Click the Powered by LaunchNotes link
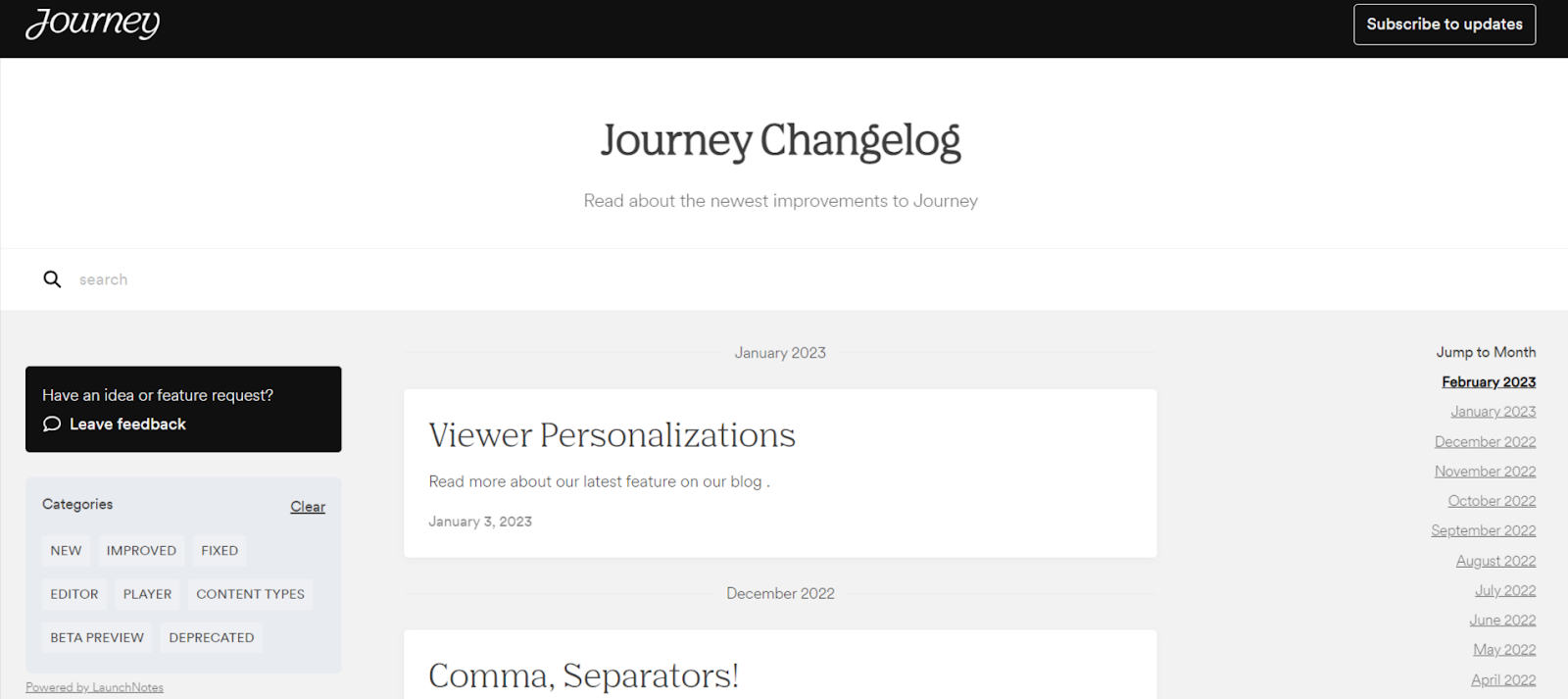 point(94,686)
